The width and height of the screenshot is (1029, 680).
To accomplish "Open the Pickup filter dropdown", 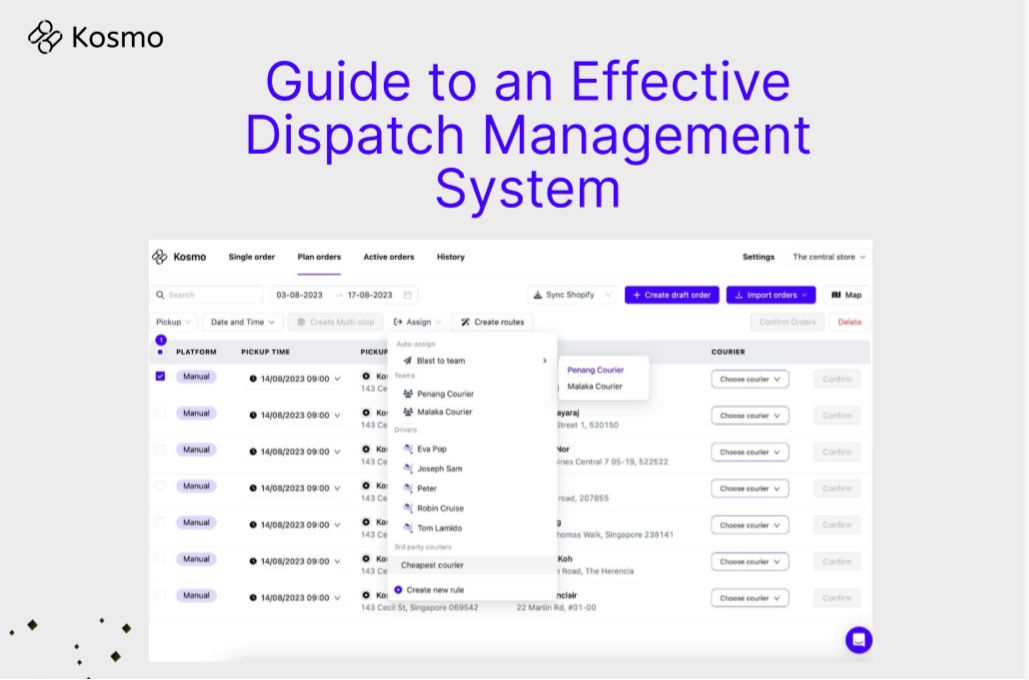I will (172, 321).
